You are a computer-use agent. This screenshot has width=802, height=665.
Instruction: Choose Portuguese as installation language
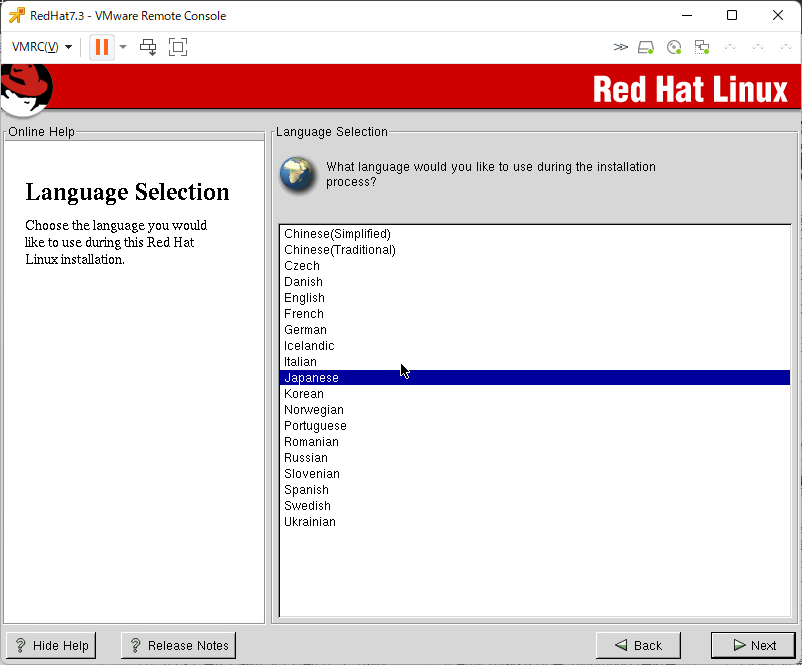click(534, 426)
